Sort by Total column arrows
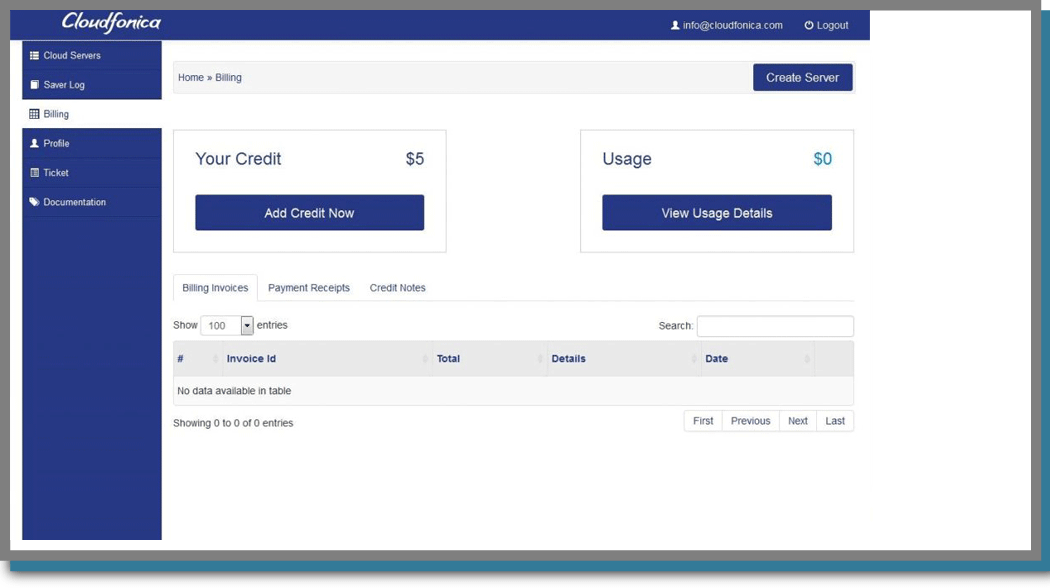The width and height of the screenshot is (1050, 588). tap(540, 359)
